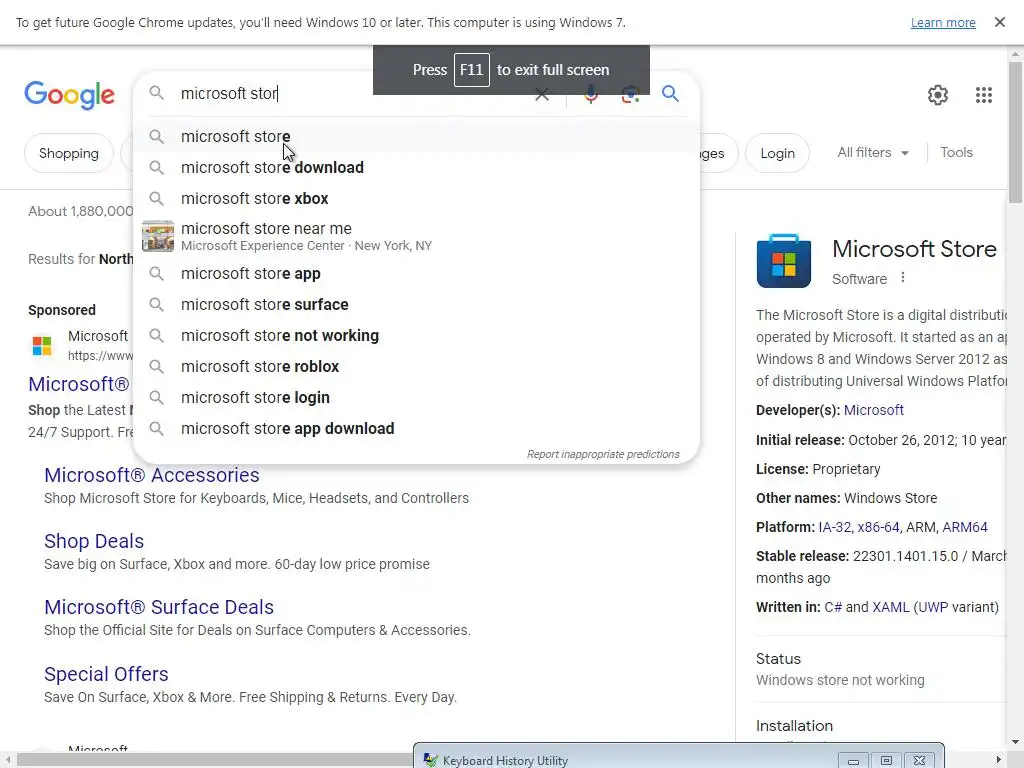Image resolution: width=1024 pixels, height=768 pixels.
Task: Open the IA-32 platform link
Action: tap(835, 527)
